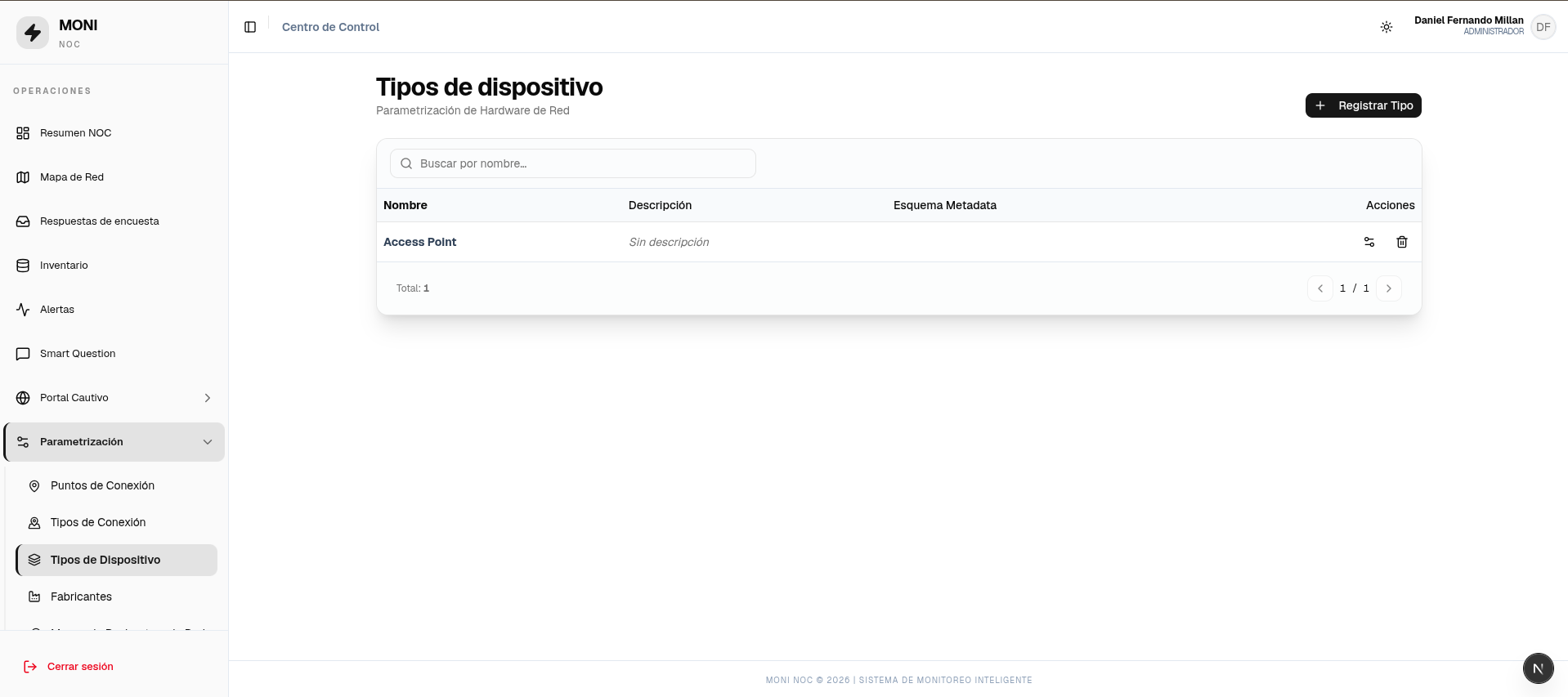Click the Esquema Metadata column header

coord(945,205)
